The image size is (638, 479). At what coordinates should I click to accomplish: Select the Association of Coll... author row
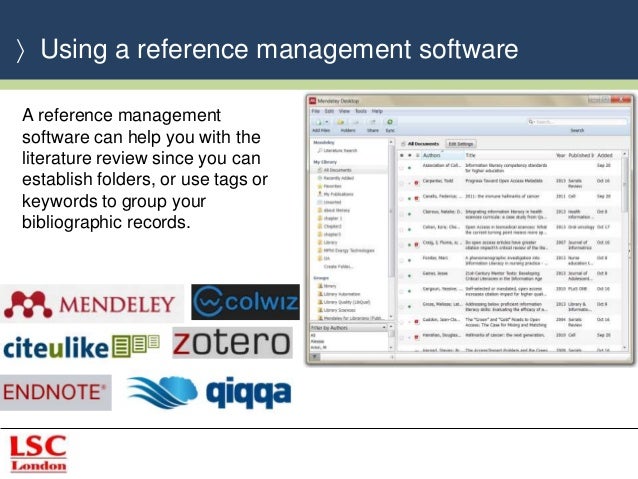tap(442, 165)
